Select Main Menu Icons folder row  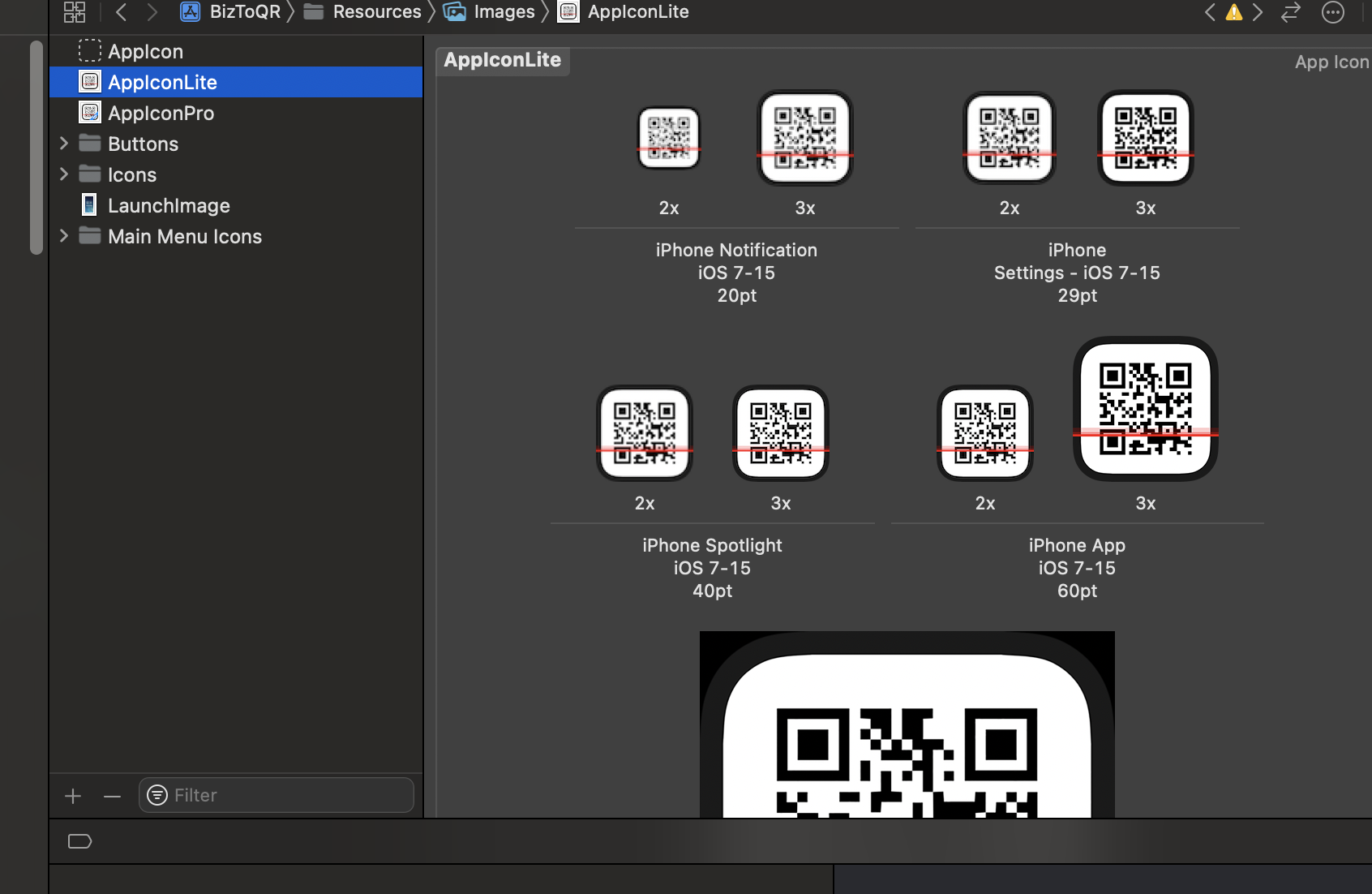click(236, 236)
